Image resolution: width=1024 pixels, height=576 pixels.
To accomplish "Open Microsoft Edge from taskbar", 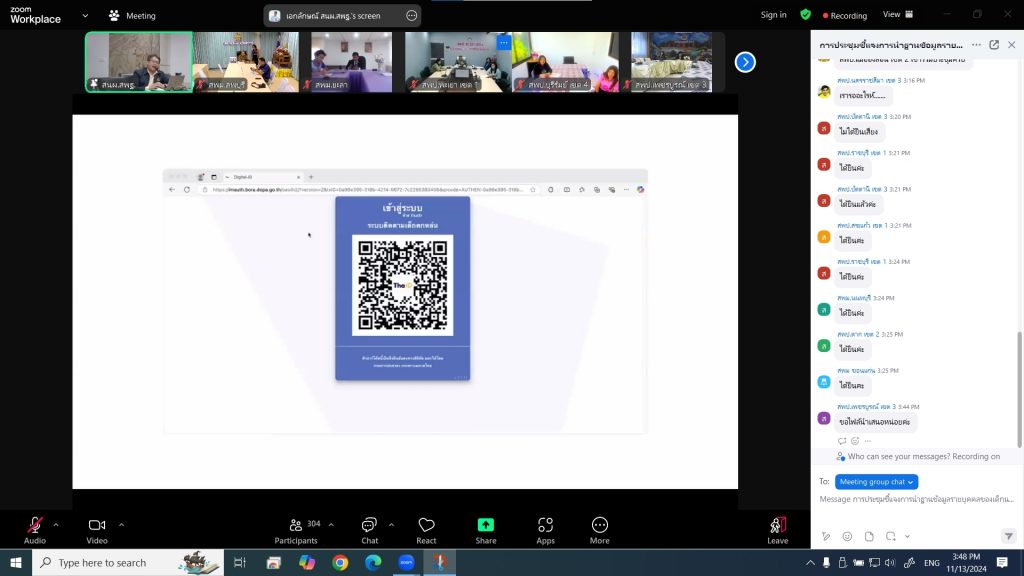I will (x=373, y=562).
